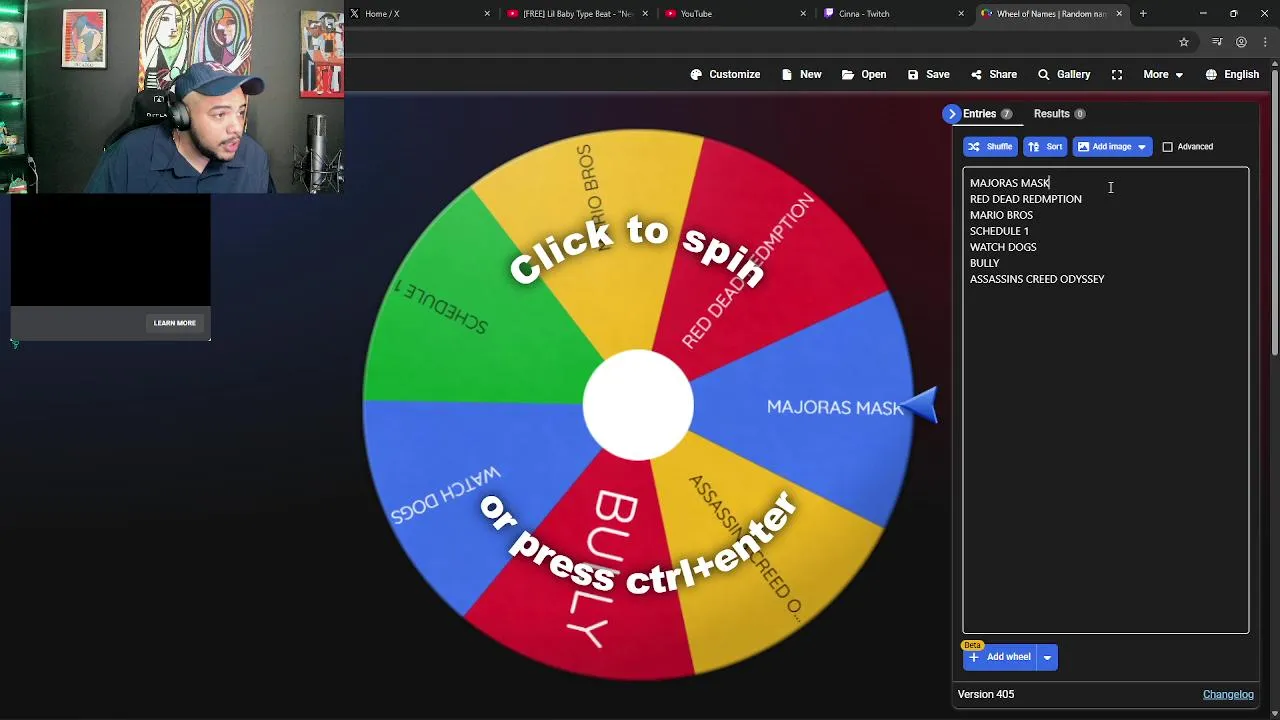
Task: Click the BULLY entry line
Action: click(x=984, y=263)
